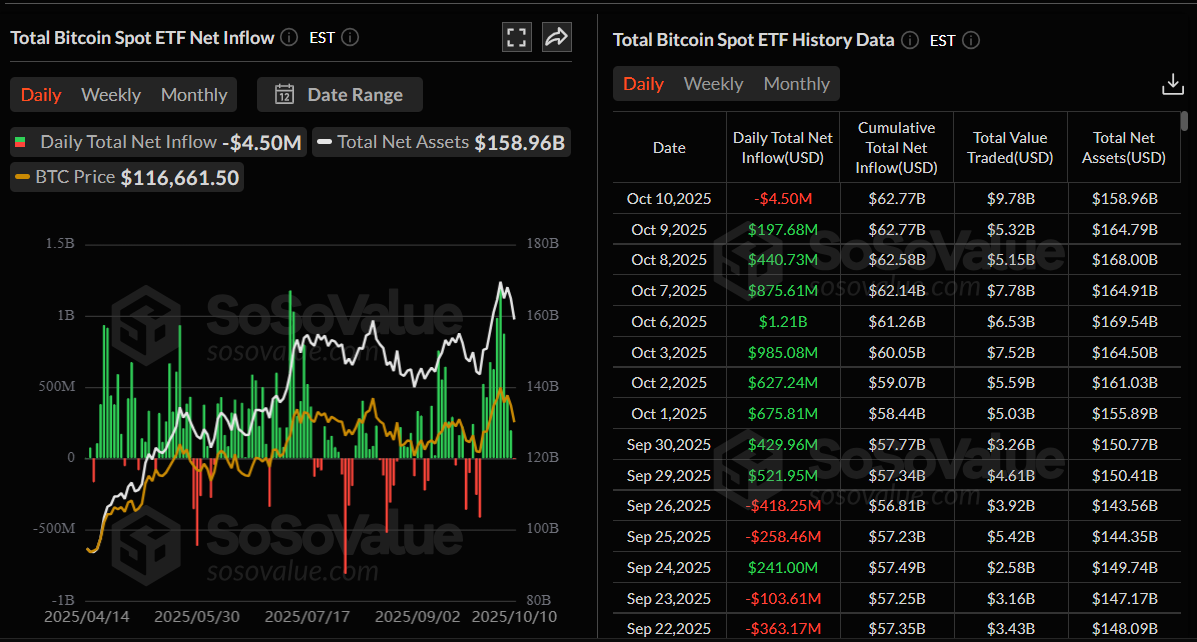Click the calendar icon in Date Range
1197x642 pixels.
coord(285,95)
